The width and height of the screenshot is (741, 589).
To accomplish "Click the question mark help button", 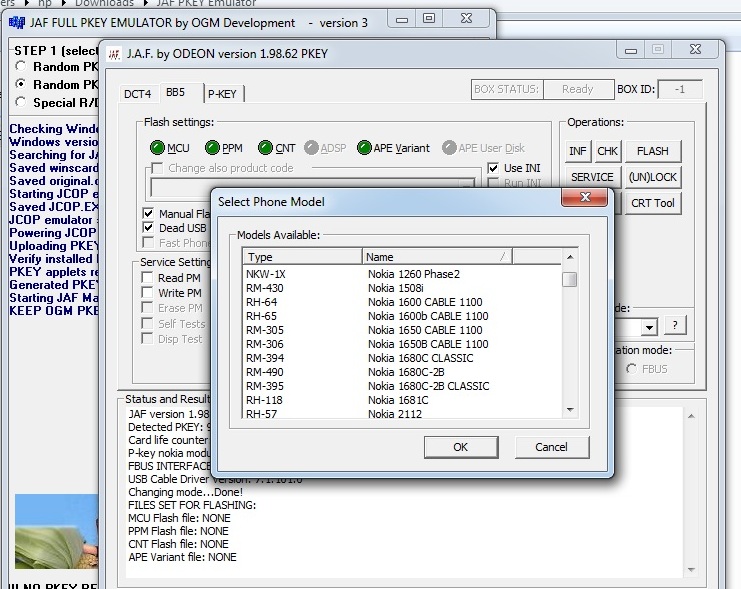I will (x=675, y=325).
